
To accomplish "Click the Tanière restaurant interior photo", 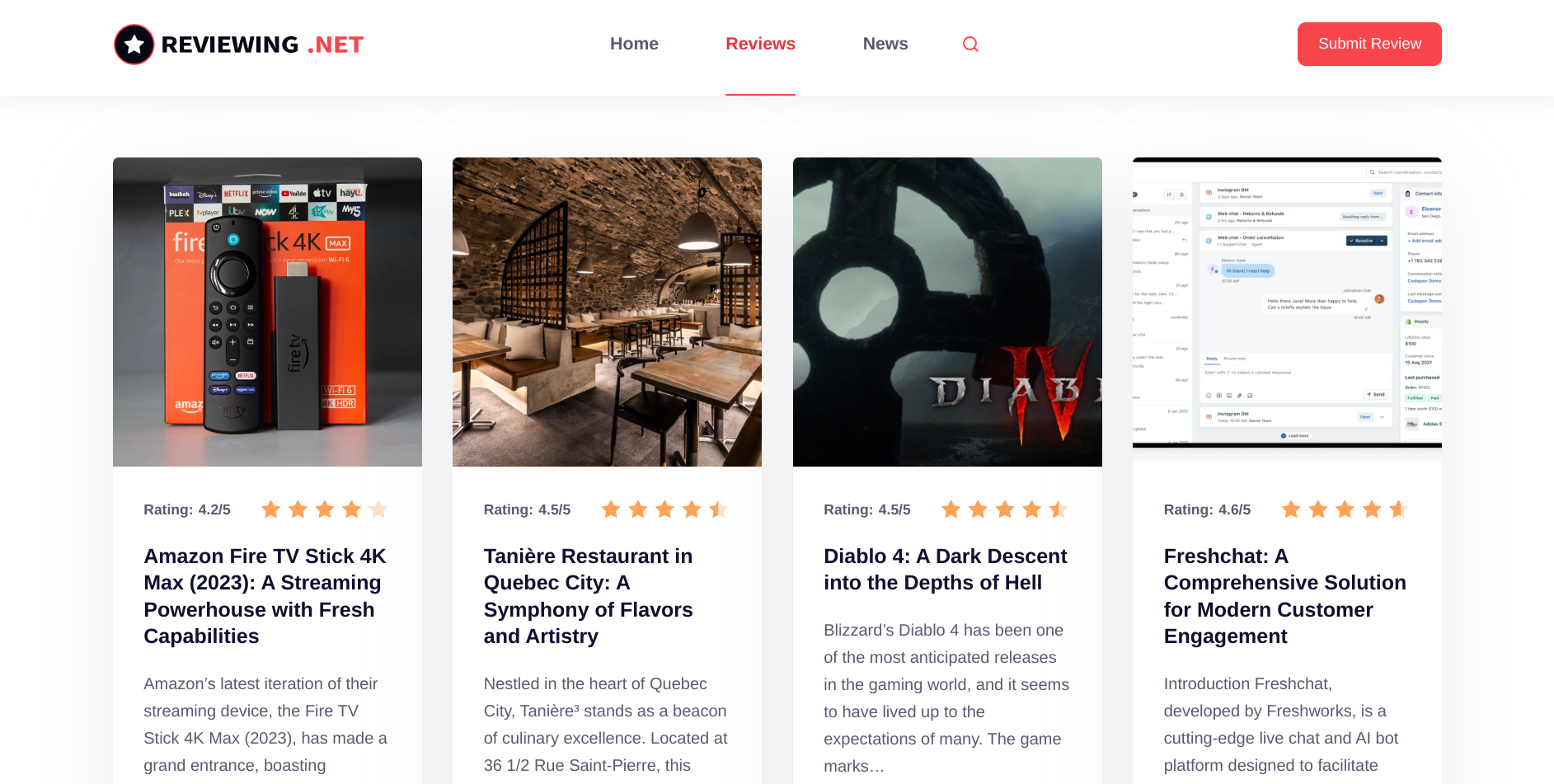I will tap(607, 312).
